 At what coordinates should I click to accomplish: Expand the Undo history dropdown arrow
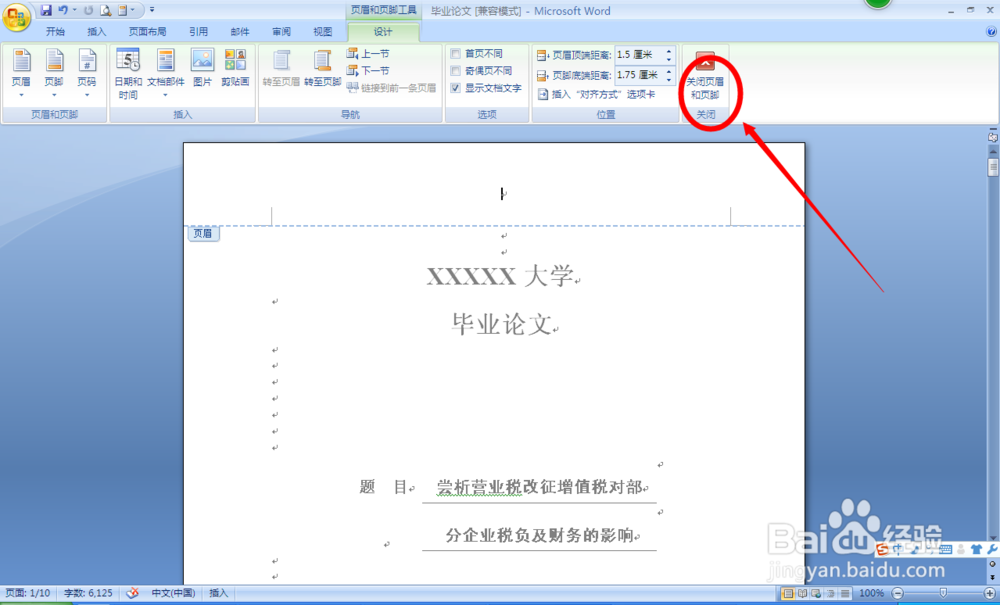tap(75, 10)
